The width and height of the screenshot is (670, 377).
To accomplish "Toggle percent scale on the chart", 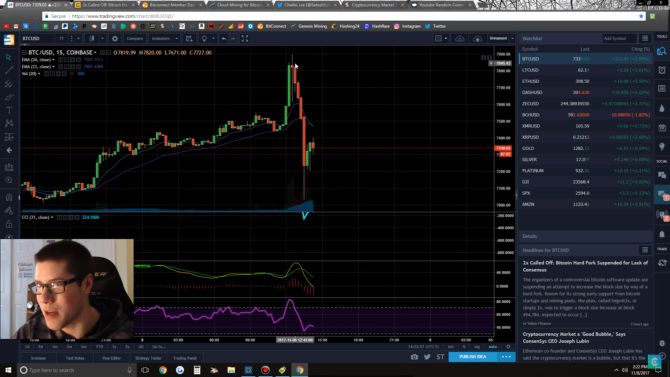I will [x=464, y=347].
